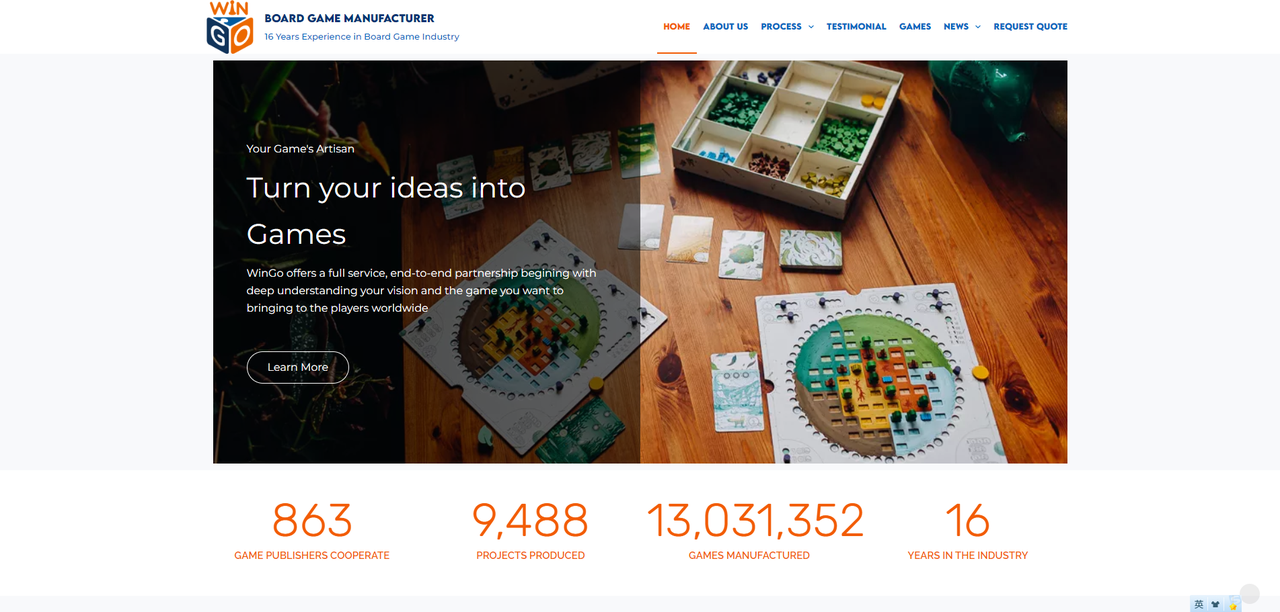Click the yellow star icon in the IME bar
Screen dimensions: 1280x612
pos(1233,604)
